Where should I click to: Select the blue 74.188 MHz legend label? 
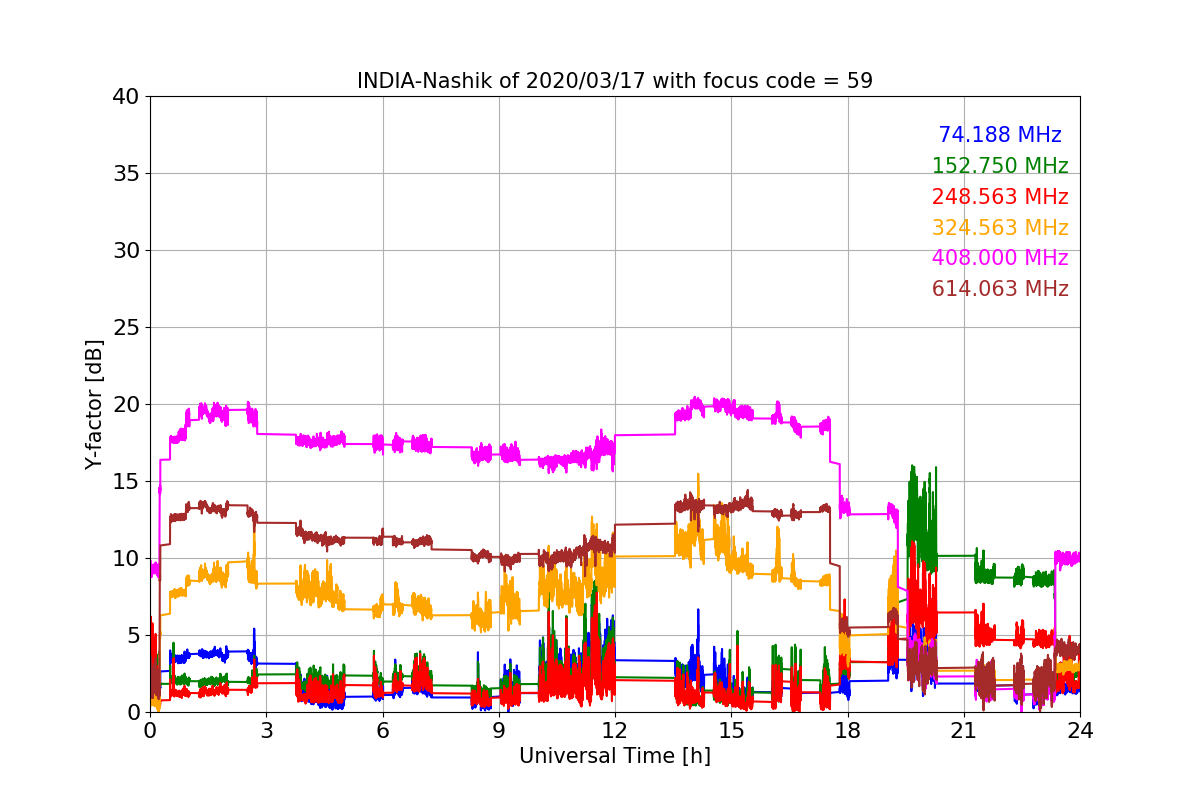[1000, 135]
